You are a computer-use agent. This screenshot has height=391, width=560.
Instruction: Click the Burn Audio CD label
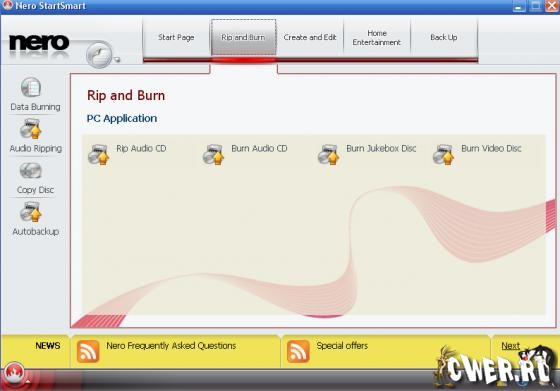pyautogui.click(x=259, y=148)
